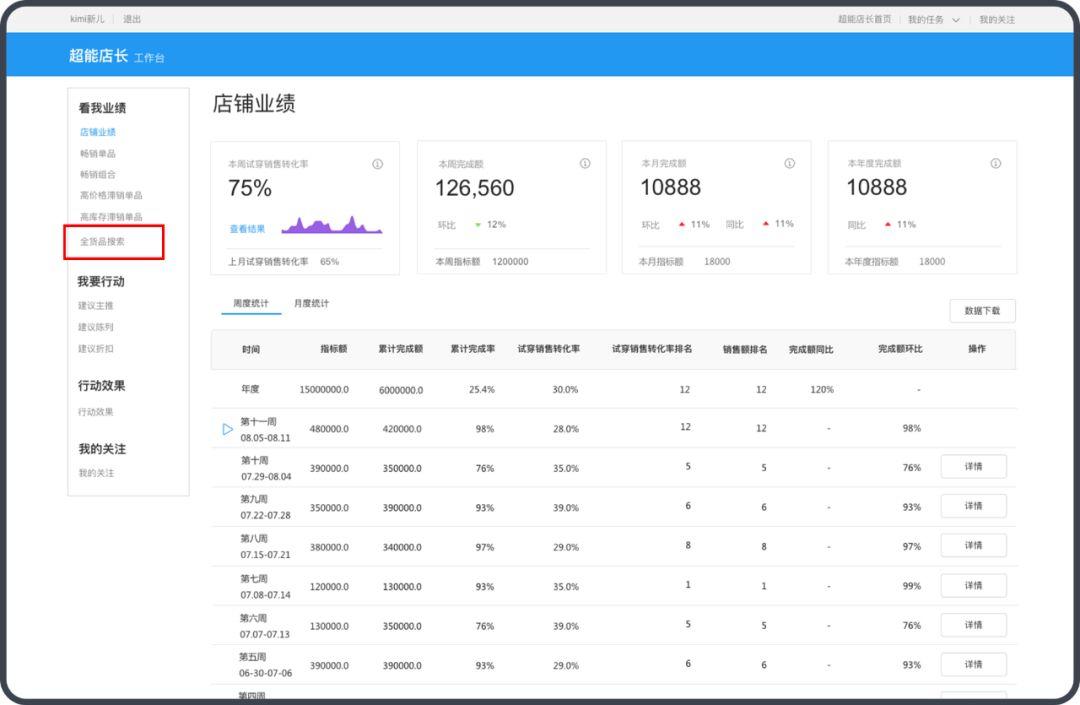Click the 数据下载 button
Viewport: 1080px width, 705px height.
[982, 311]
